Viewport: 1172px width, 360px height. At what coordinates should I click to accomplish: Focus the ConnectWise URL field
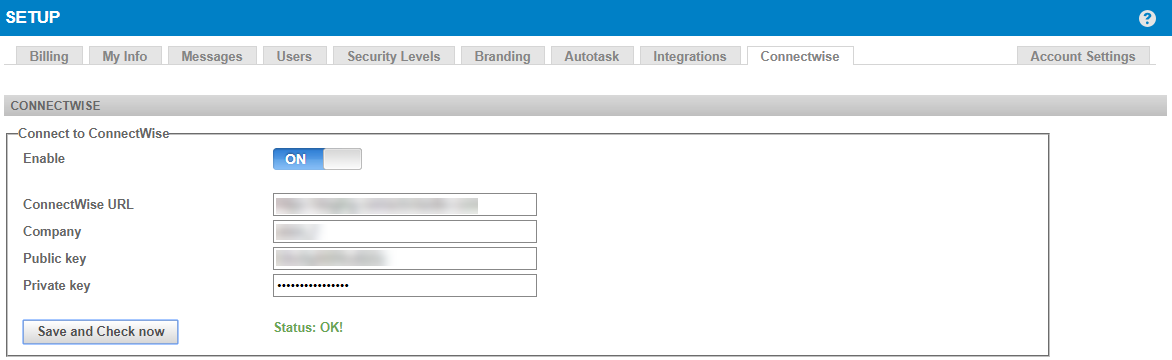(405, 205)
